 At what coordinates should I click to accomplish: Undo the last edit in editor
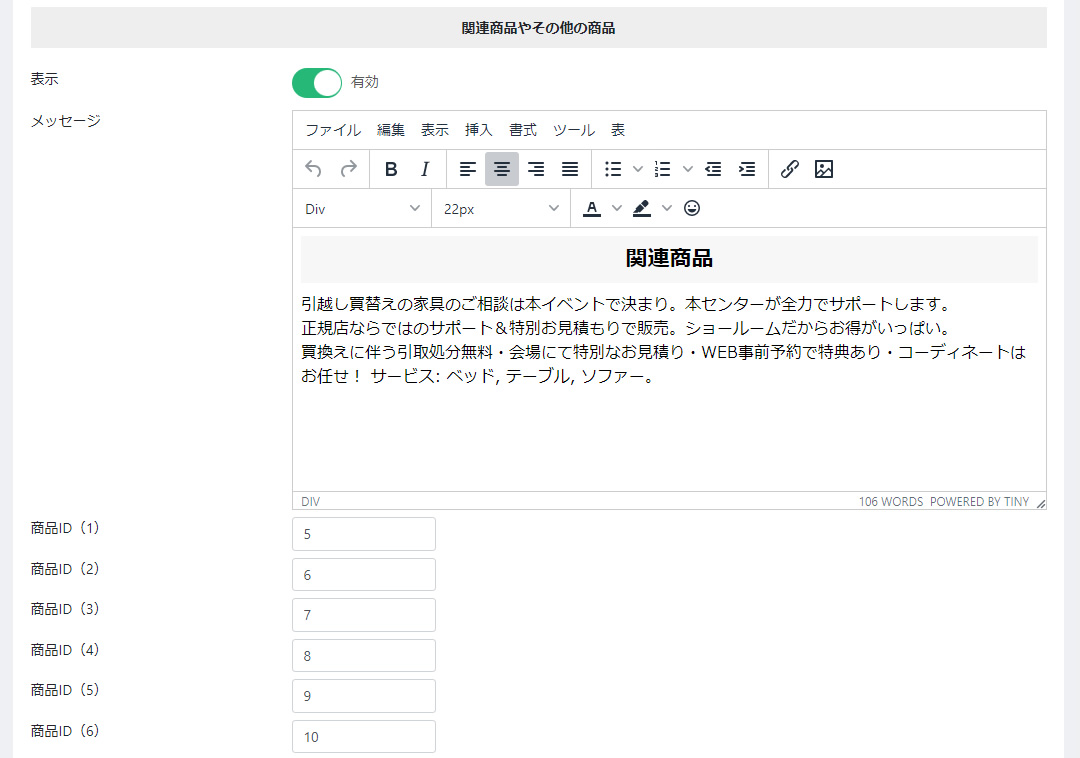coord(313,169)
